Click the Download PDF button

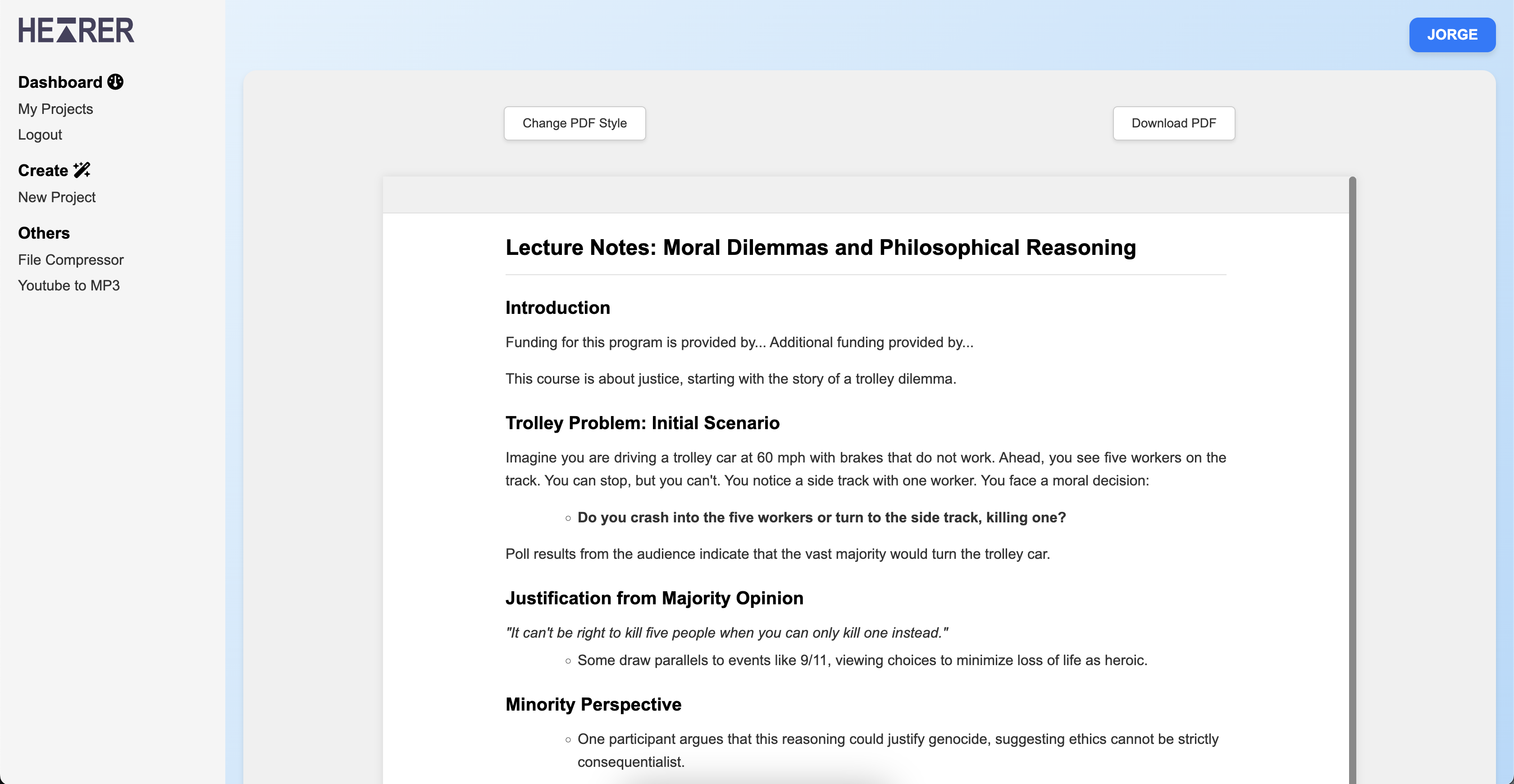(x=1173, y=123)
